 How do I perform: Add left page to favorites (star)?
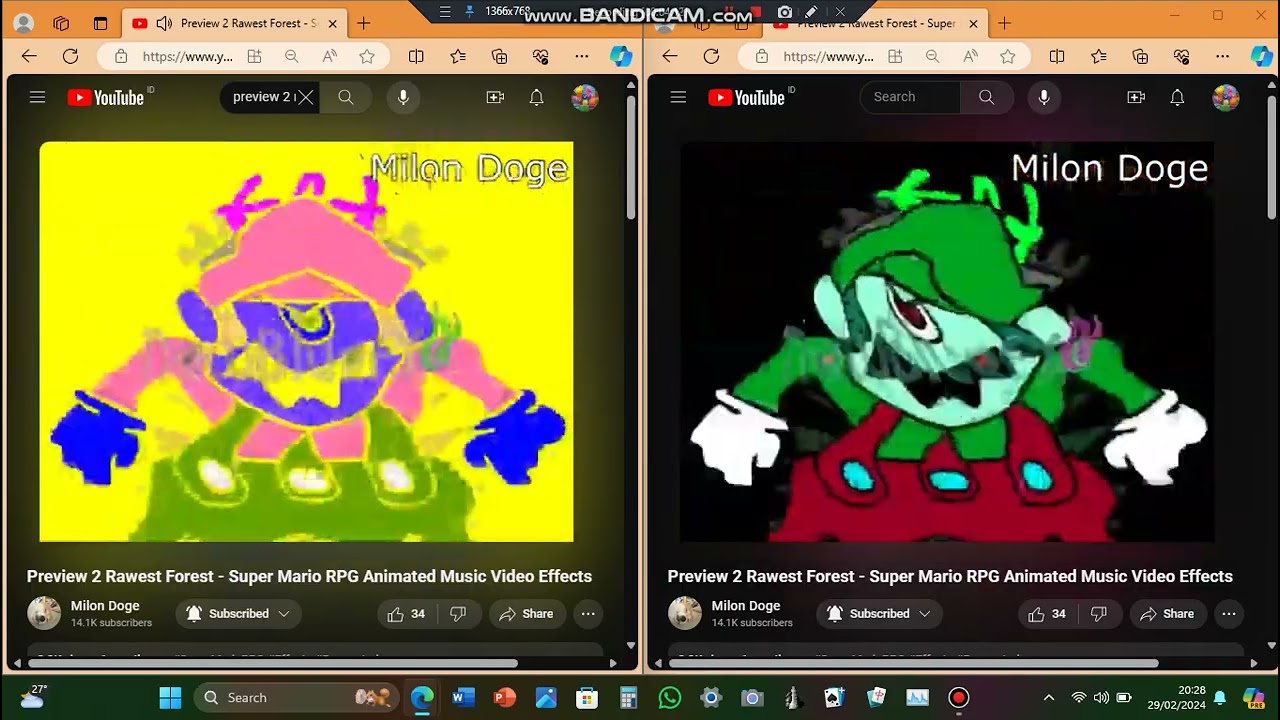click(367, 57)
